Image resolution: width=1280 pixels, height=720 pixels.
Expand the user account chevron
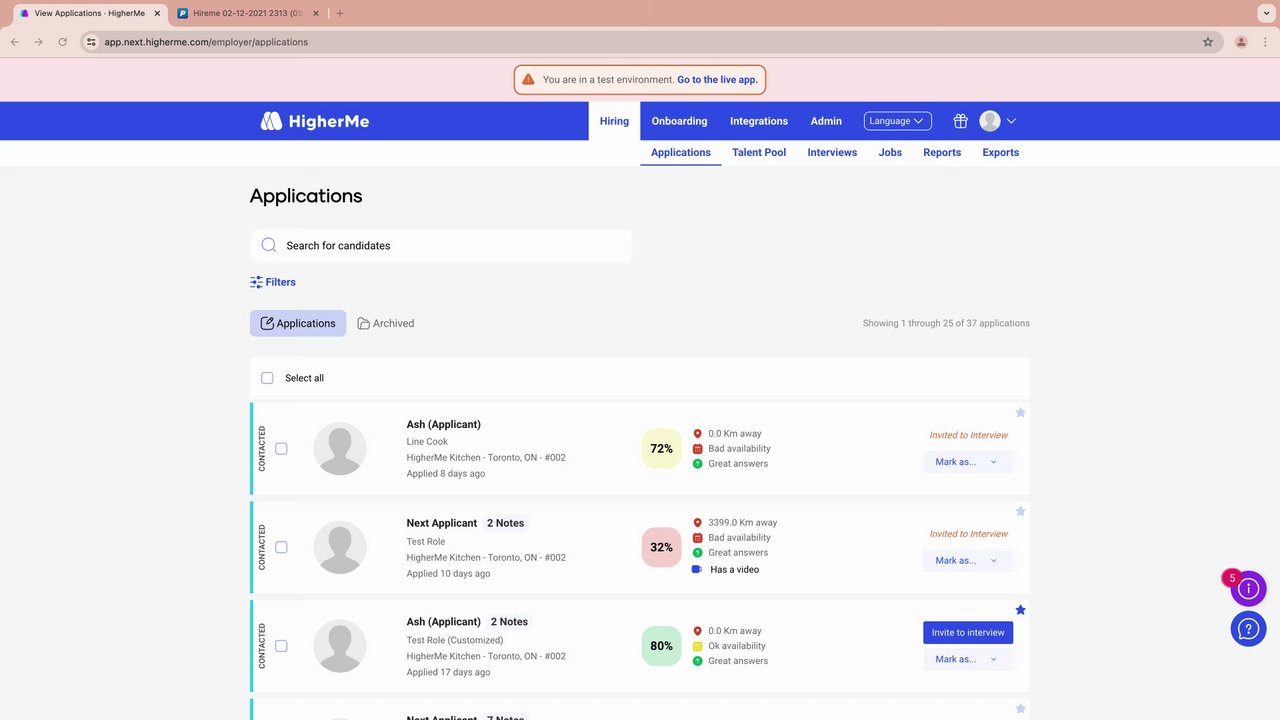[1011, 121]
